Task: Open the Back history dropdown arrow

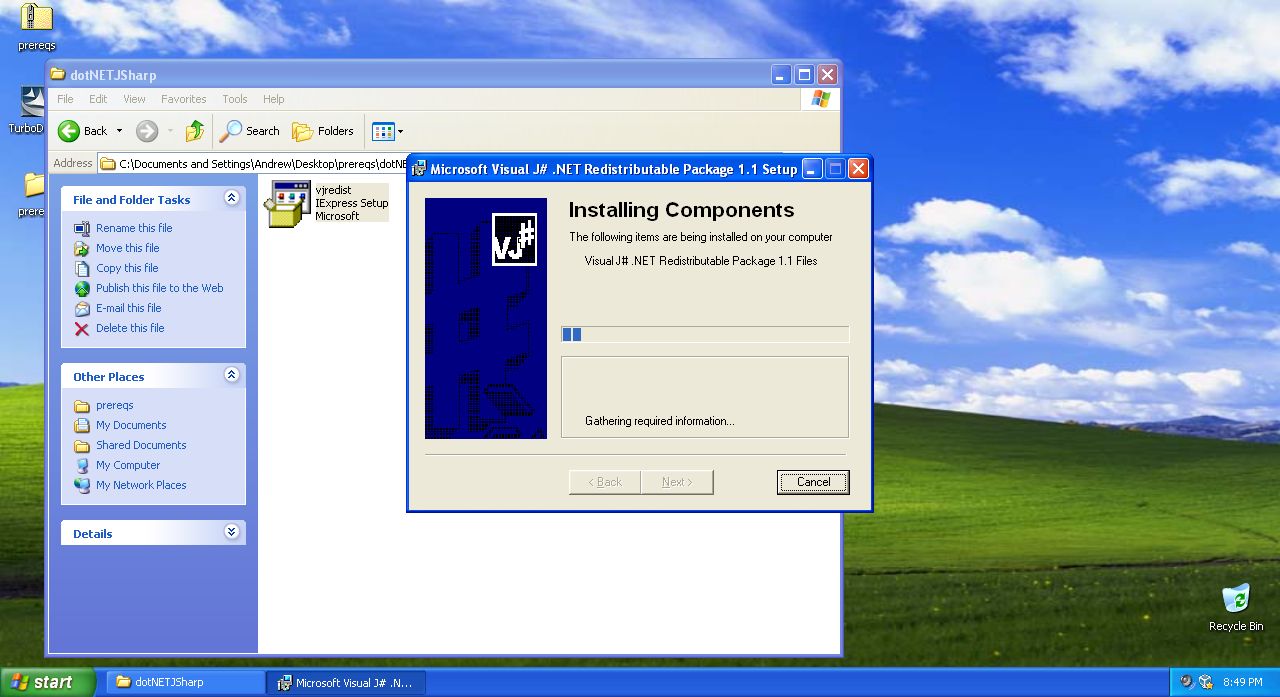Action: (119, 131)
